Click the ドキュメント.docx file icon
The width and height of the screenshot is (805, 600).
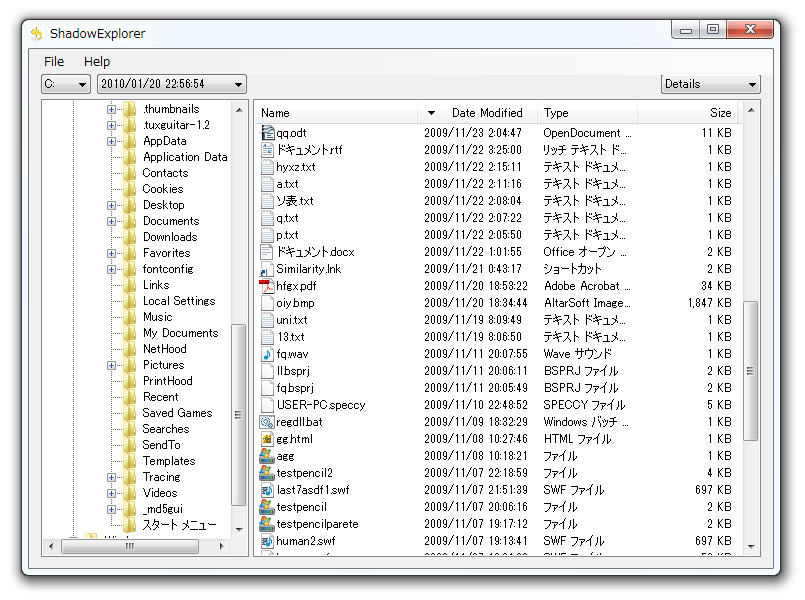pyautogui.click(x=267, y=252)
